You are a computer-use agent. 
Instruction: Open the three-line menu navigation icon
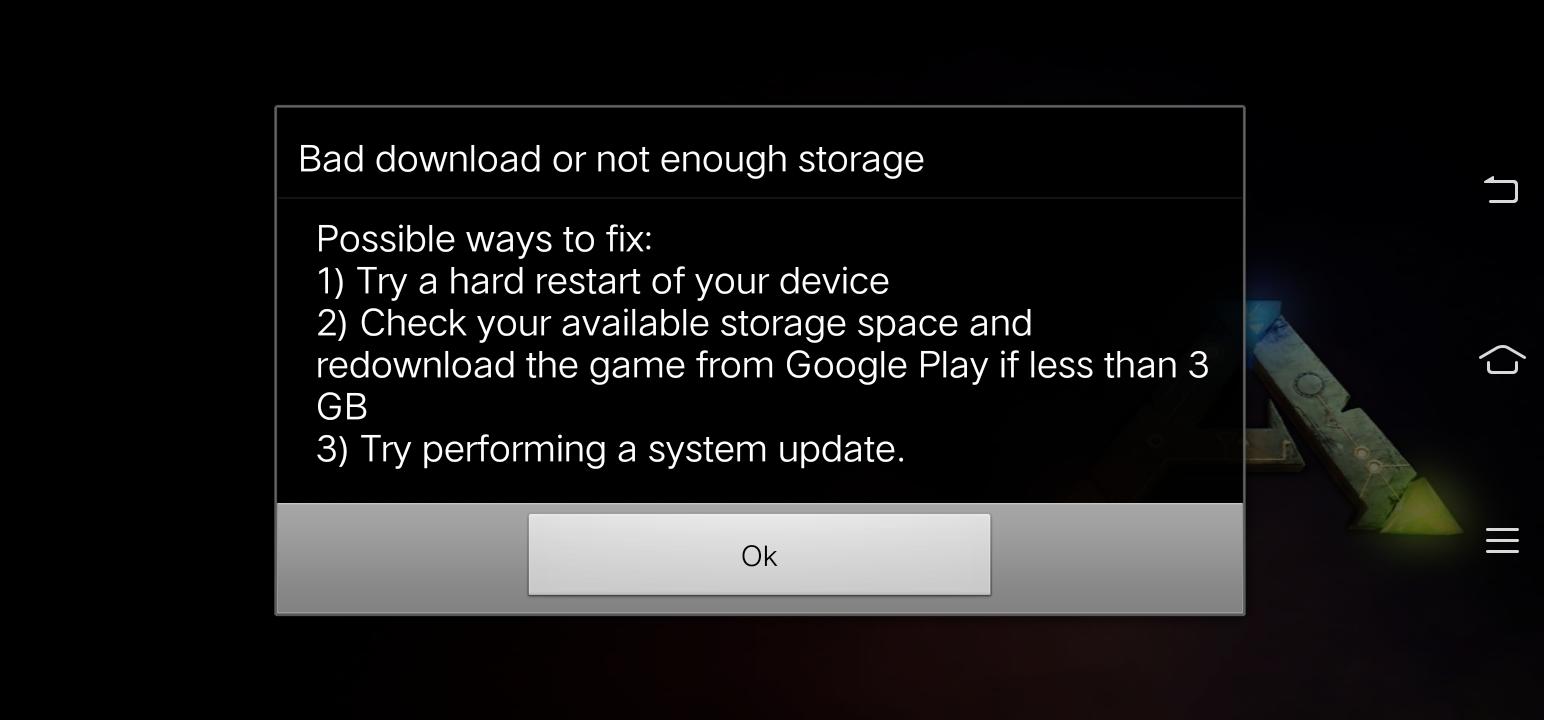(x=1501, y=540)
